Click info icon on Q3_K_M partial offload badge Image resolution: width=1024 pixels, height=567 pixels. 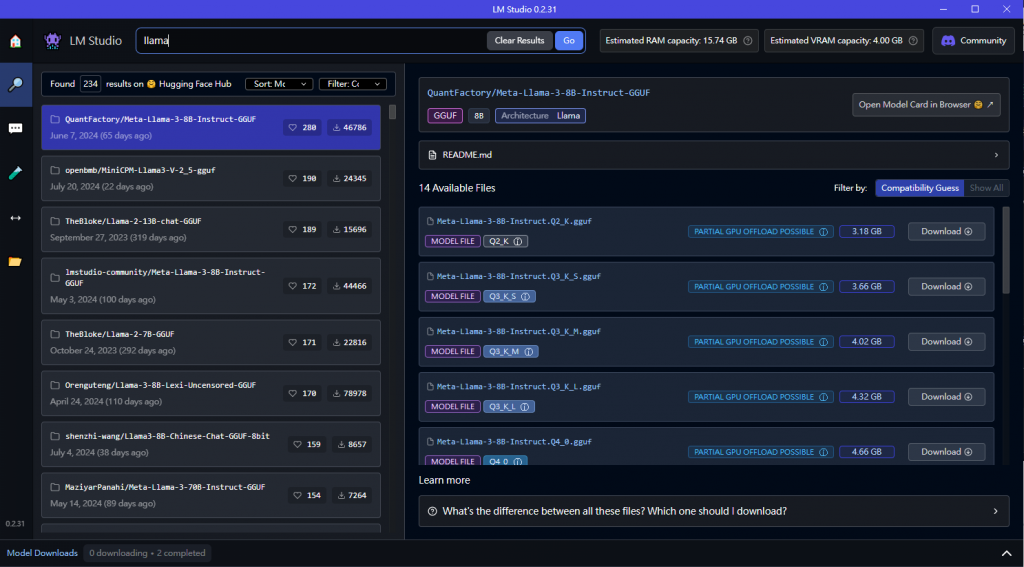(x=824, y=342)
